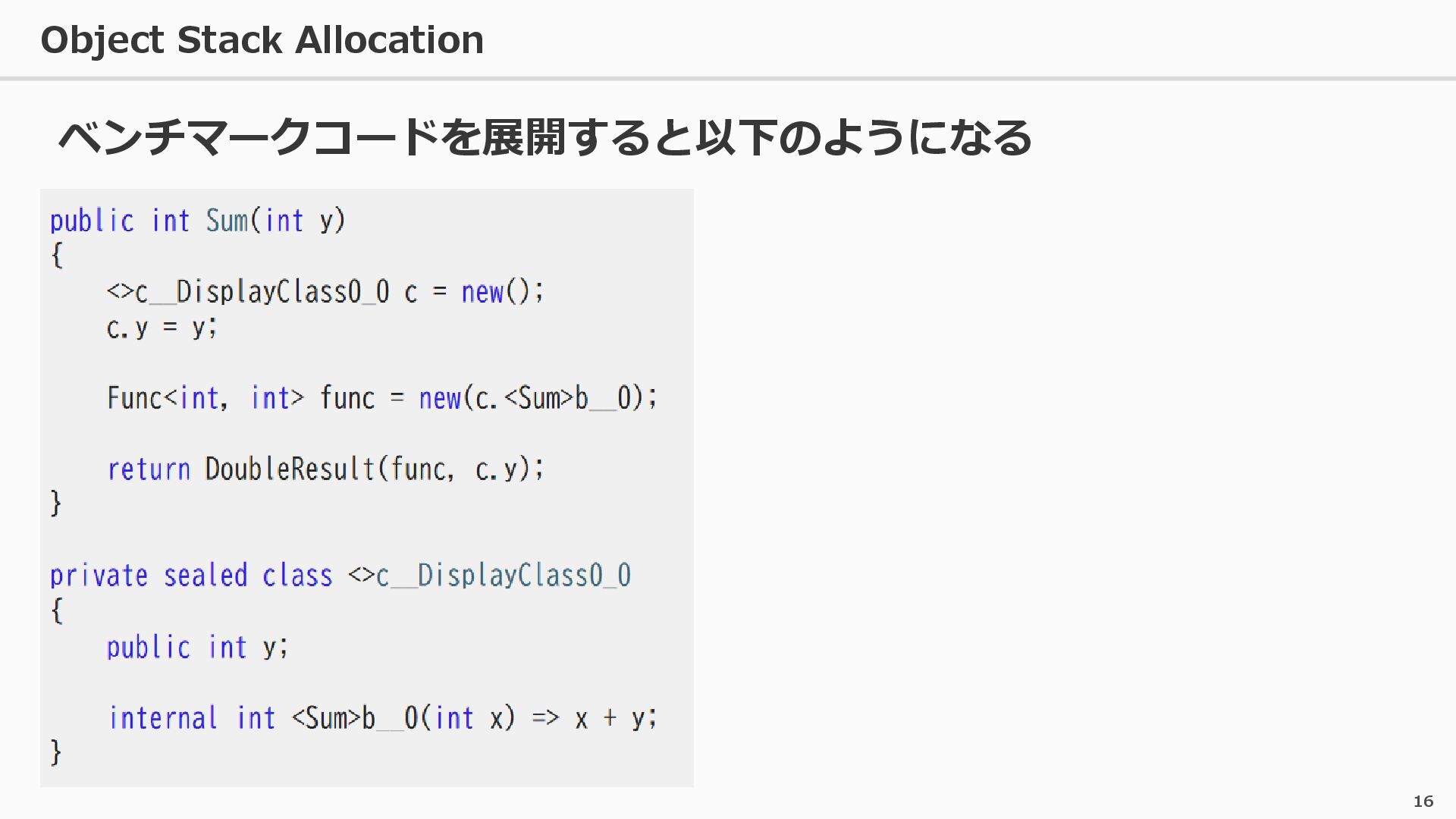Click the 'new()' keyword in DisplayClass line
1456x819 pixels.
[482, 292]
